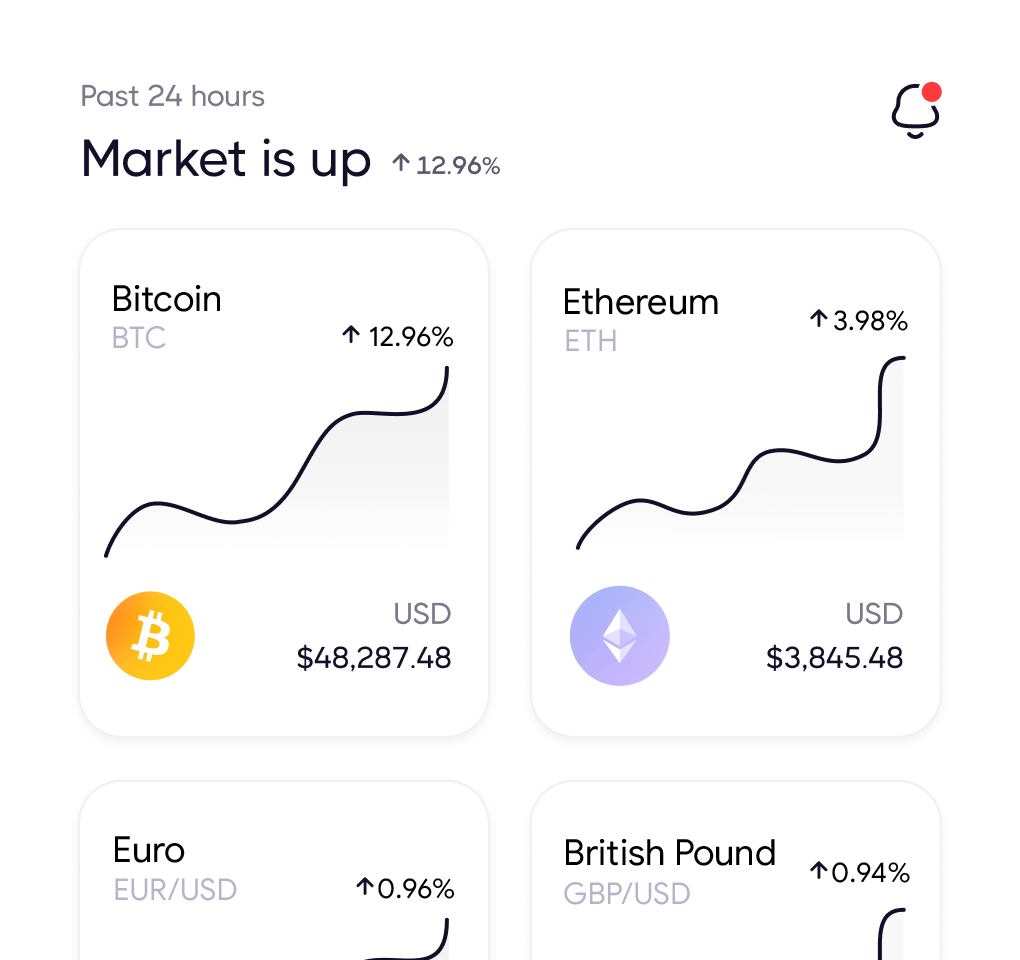Open the Ethereum ETH card
This screenshot has width=1020, height=960.
coord(735,483)
